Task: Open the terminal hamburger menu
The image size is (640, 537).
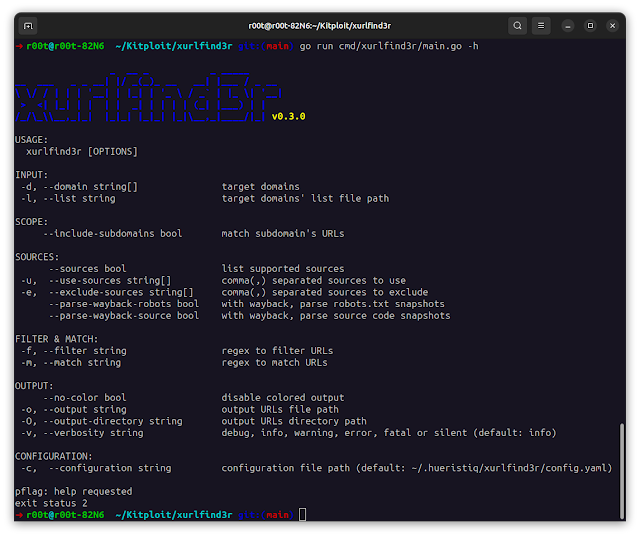Action: (x=541, y=26)
